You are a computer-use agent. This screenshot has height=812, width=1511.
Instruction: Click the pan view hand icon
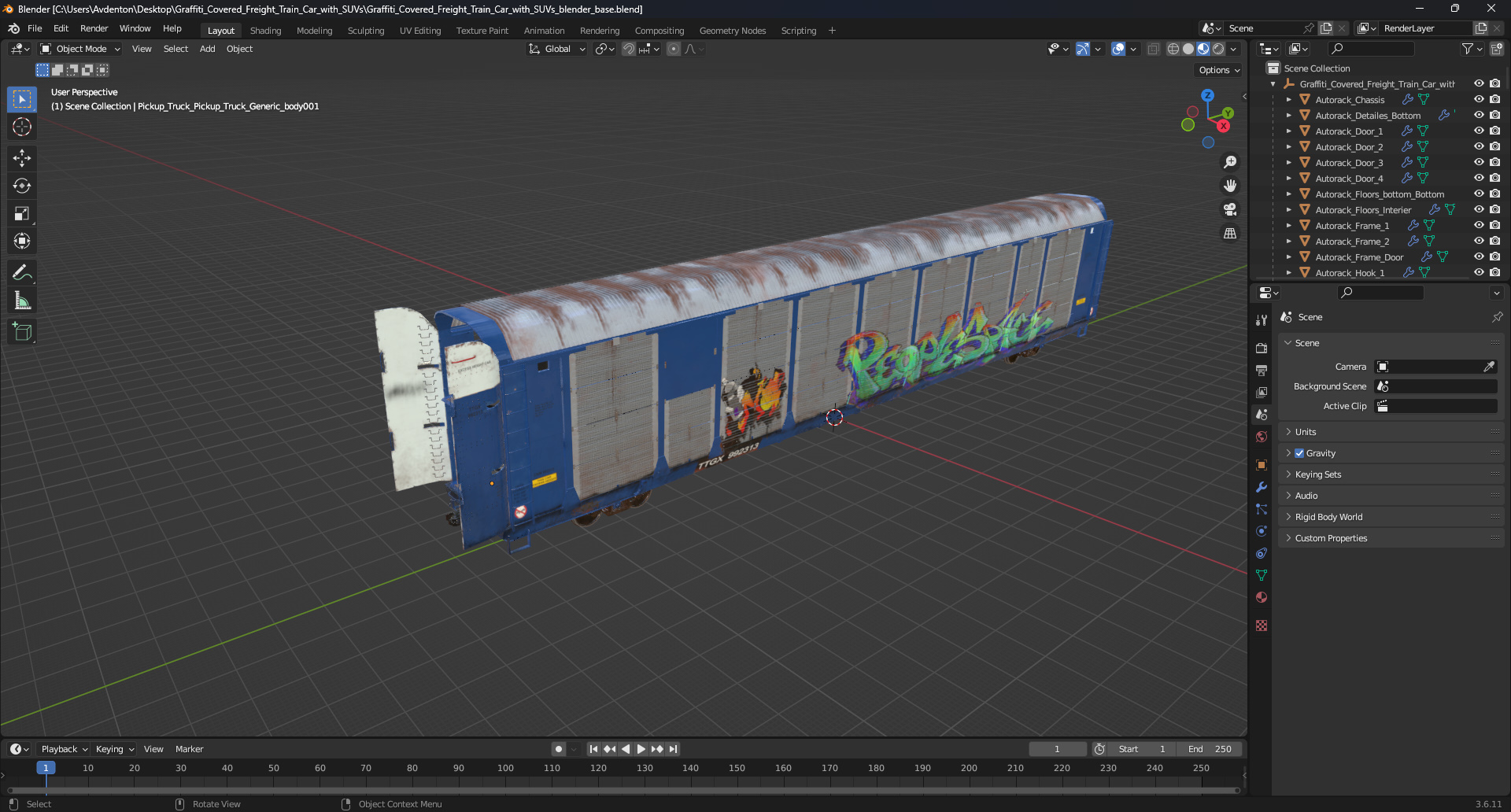tap(1229, 186)
